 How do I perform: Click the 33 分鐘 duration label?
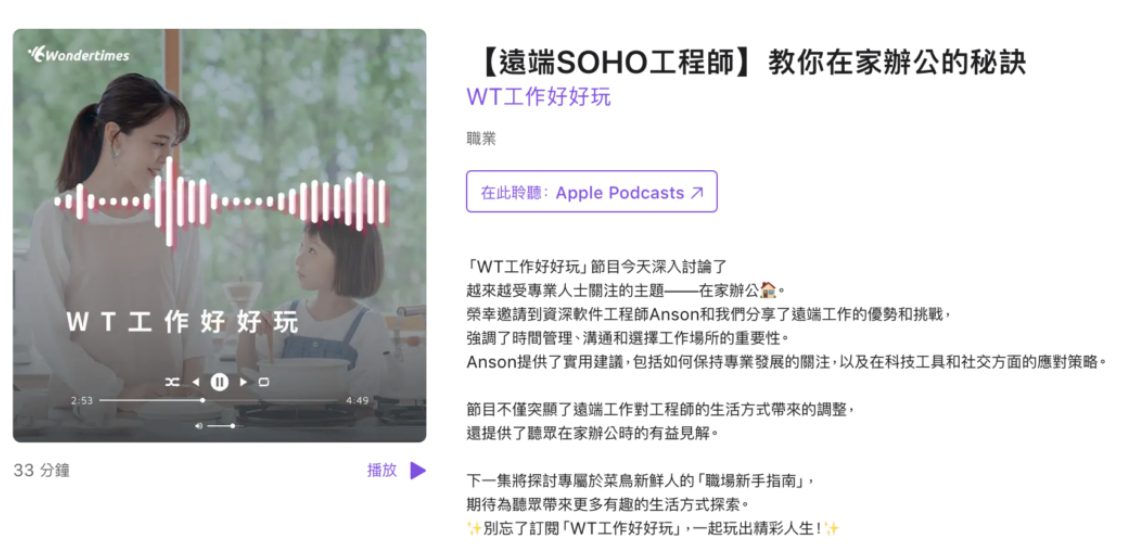(x=42, y=471)
